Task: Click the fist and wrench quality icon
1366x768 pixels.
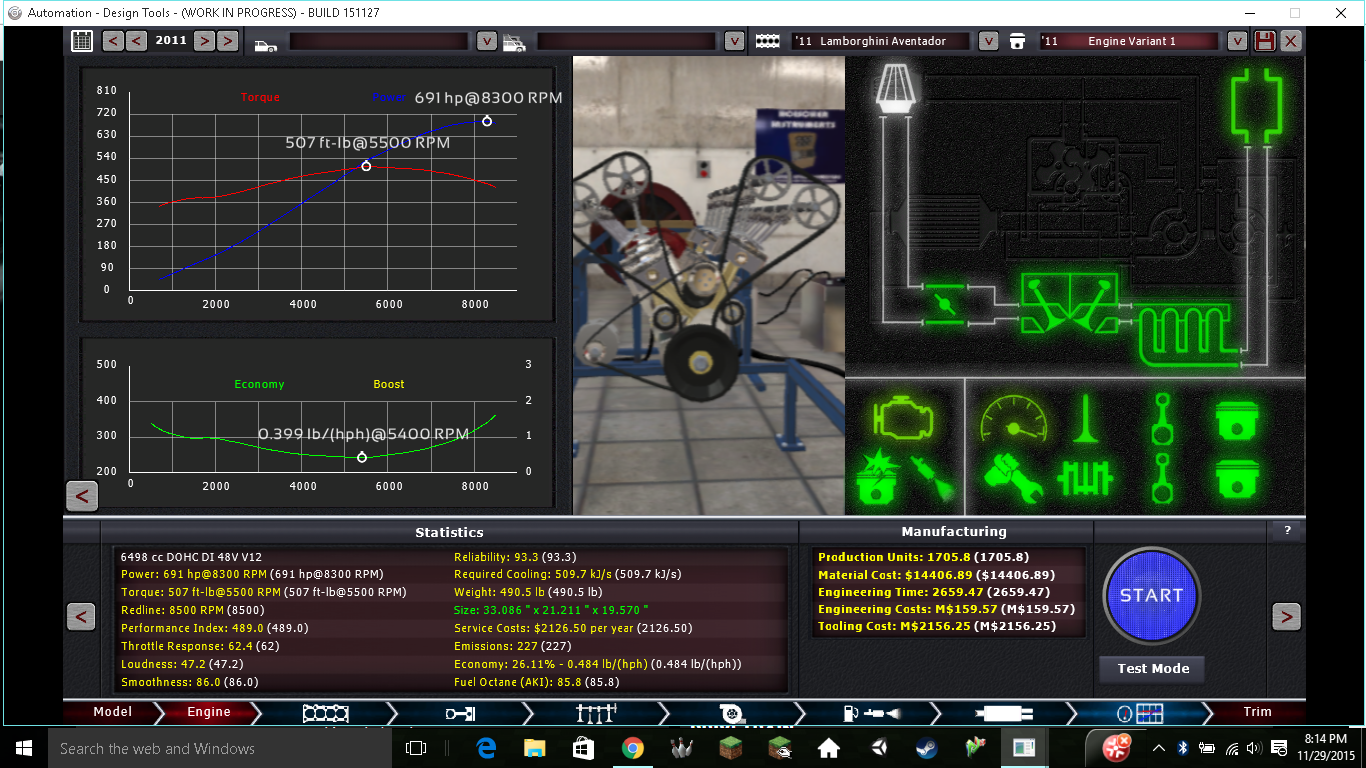Action: coord(1012,478)
